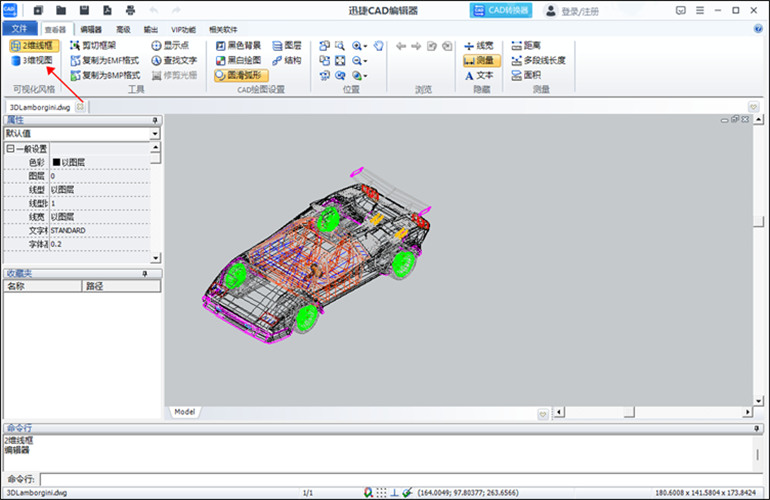Open the 文件 file menu
770x500 pixels.
20,28
